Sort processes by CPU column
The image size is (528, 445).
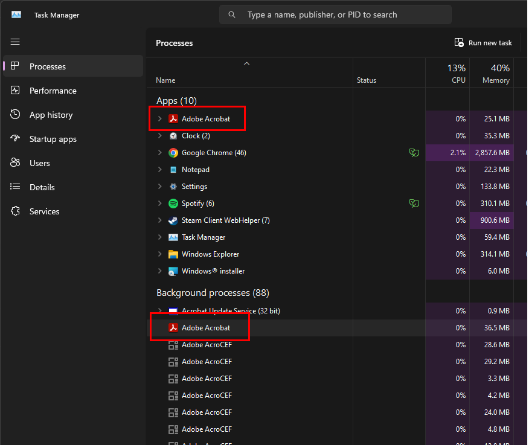click(x=448, y=74)
